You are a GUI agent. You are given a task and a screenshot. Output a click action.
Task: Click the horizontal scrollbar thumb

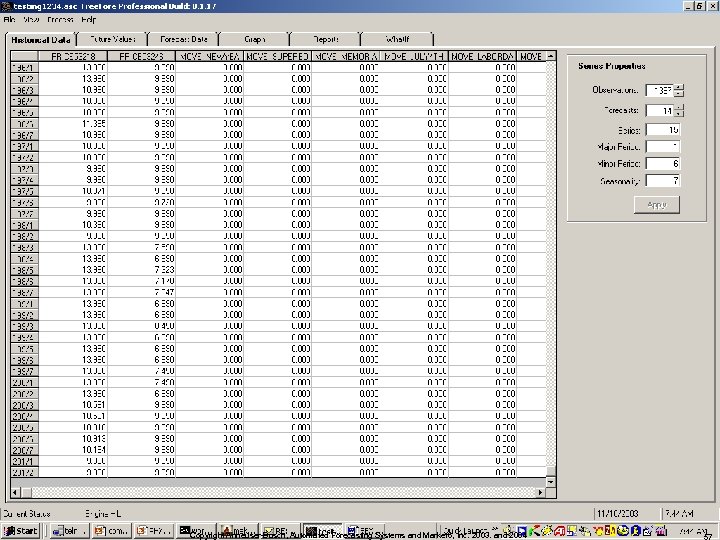(26, 493)
